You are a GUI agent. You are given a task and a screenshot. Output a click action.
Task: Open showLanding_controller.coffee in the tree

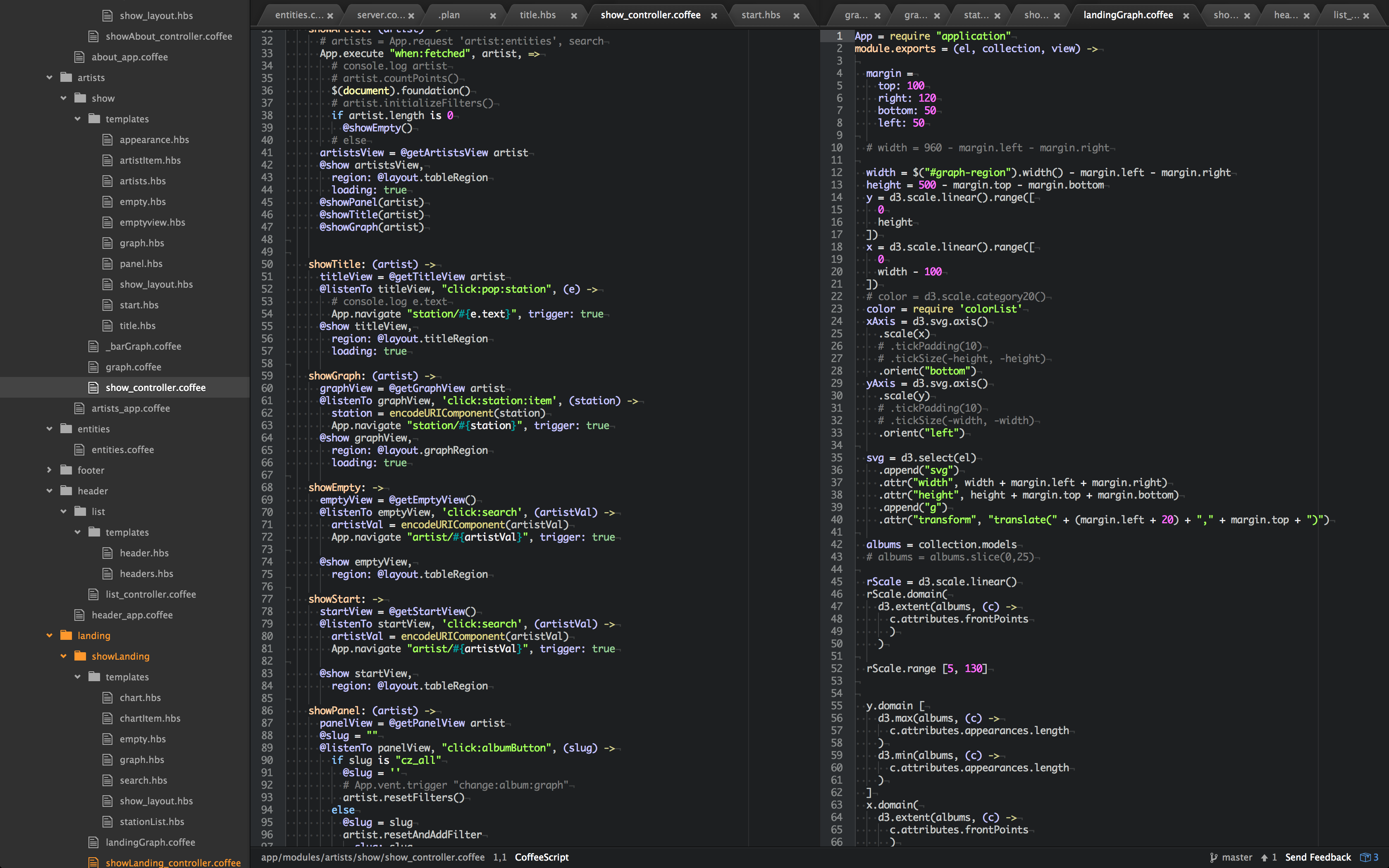pyautogui.click(x=173, y=862)
